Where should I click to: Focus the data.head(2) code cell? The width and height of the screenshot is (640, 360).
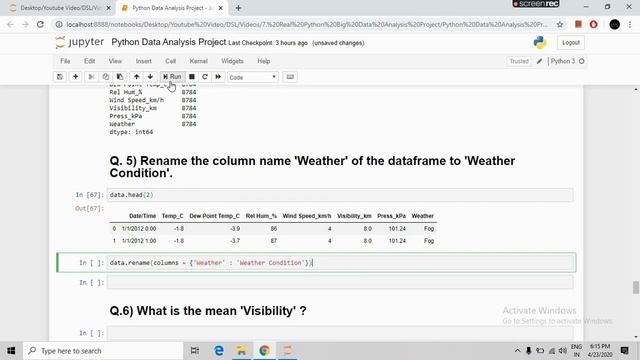click(x=340, y=195)
